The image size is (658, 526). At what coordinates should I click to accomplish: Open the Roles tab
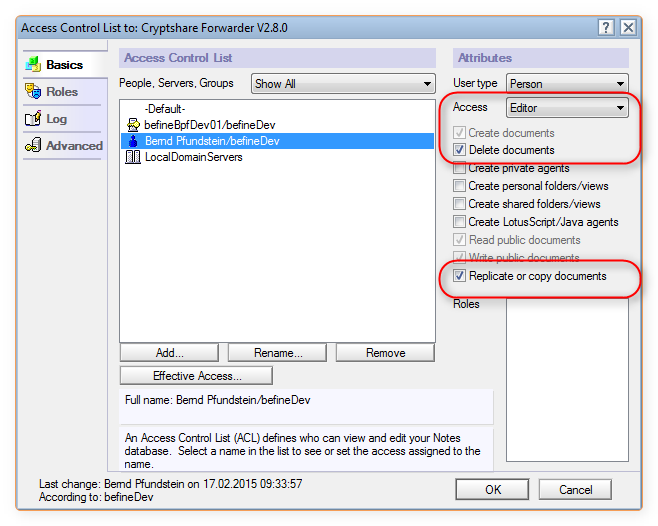62,92
